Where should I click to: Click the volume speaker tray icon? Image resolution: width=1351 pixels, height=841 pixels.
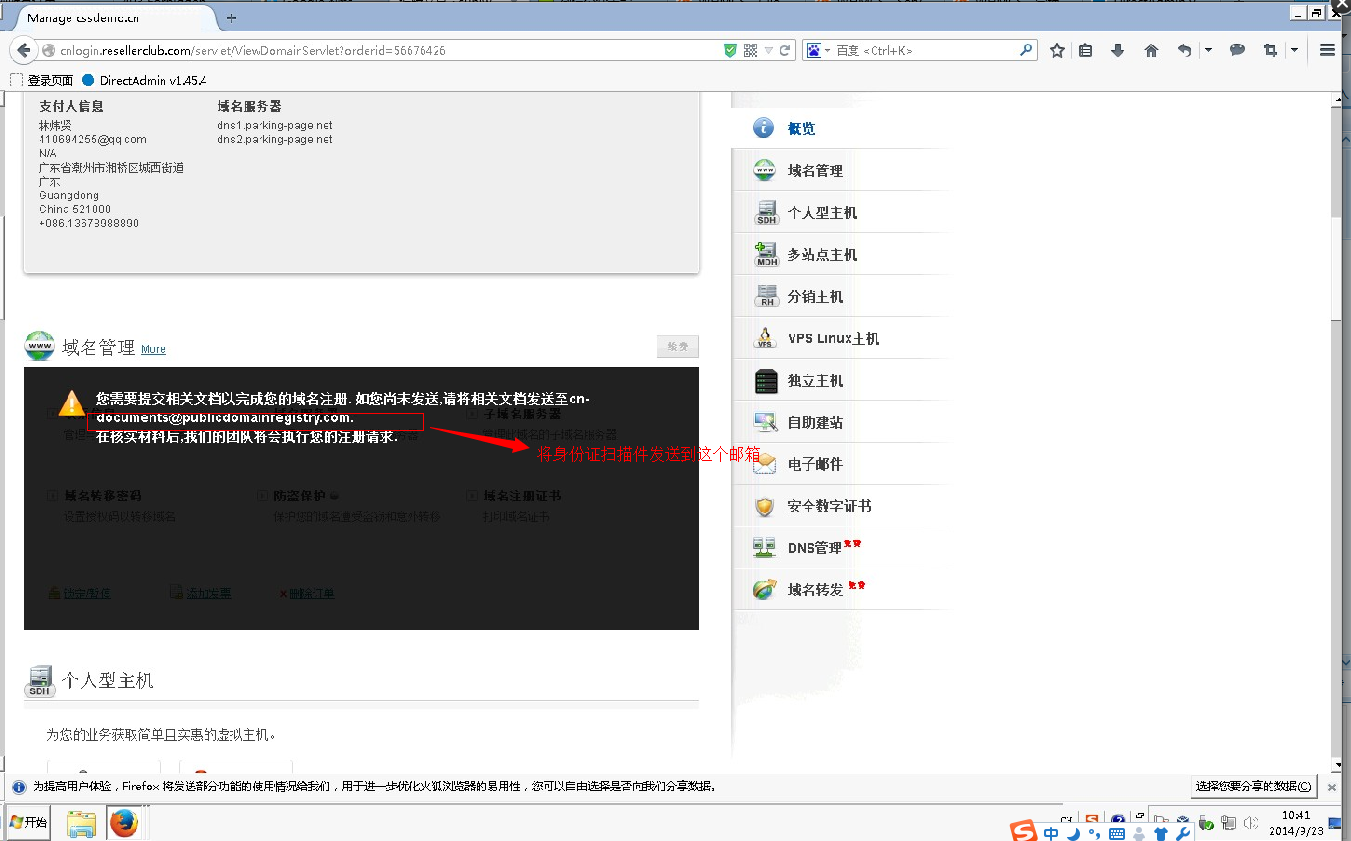[x=1250, y=823]
